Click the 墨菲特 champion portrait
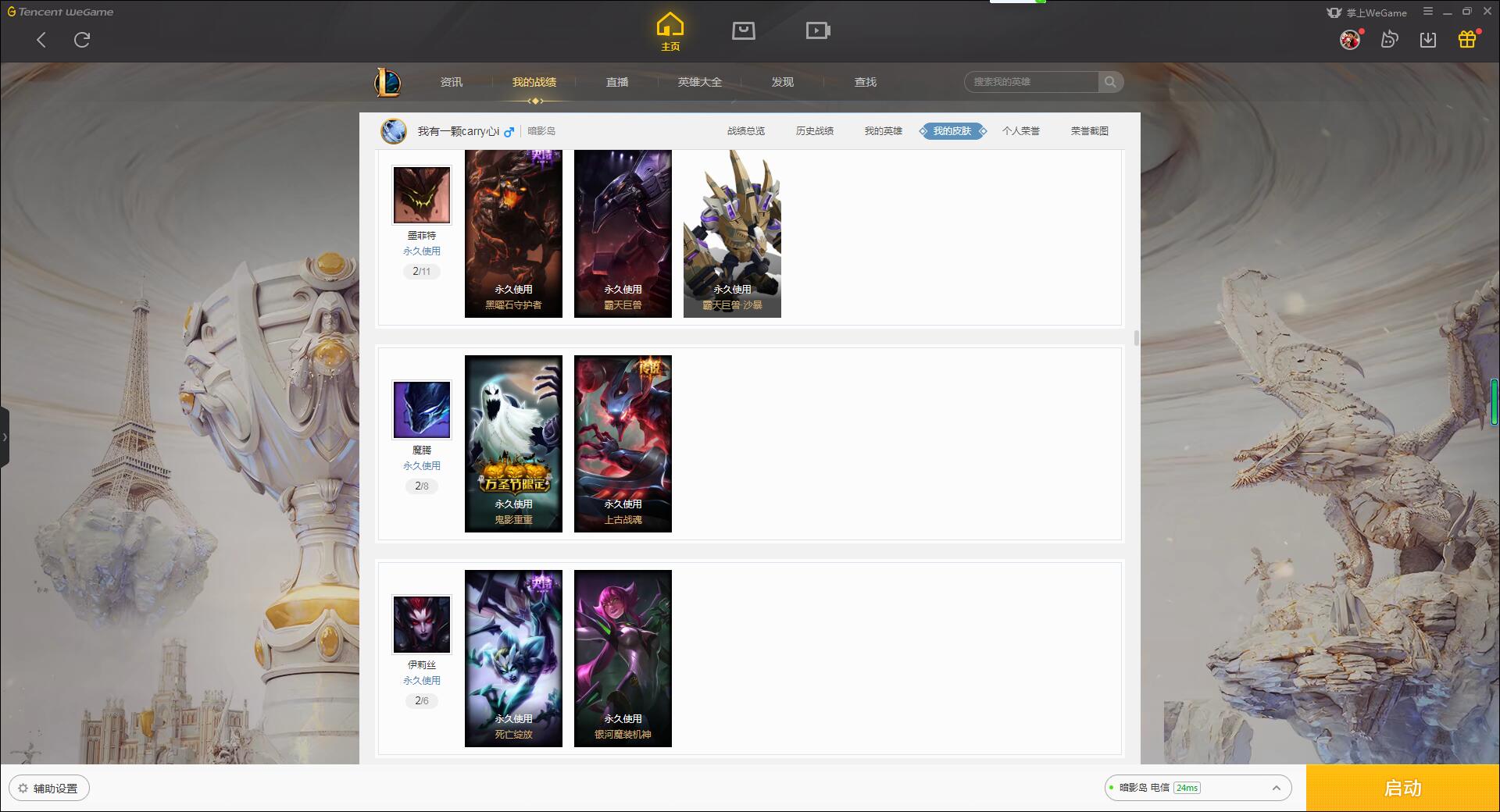Viewport: 1500px width, 812px height. (422, 195)
